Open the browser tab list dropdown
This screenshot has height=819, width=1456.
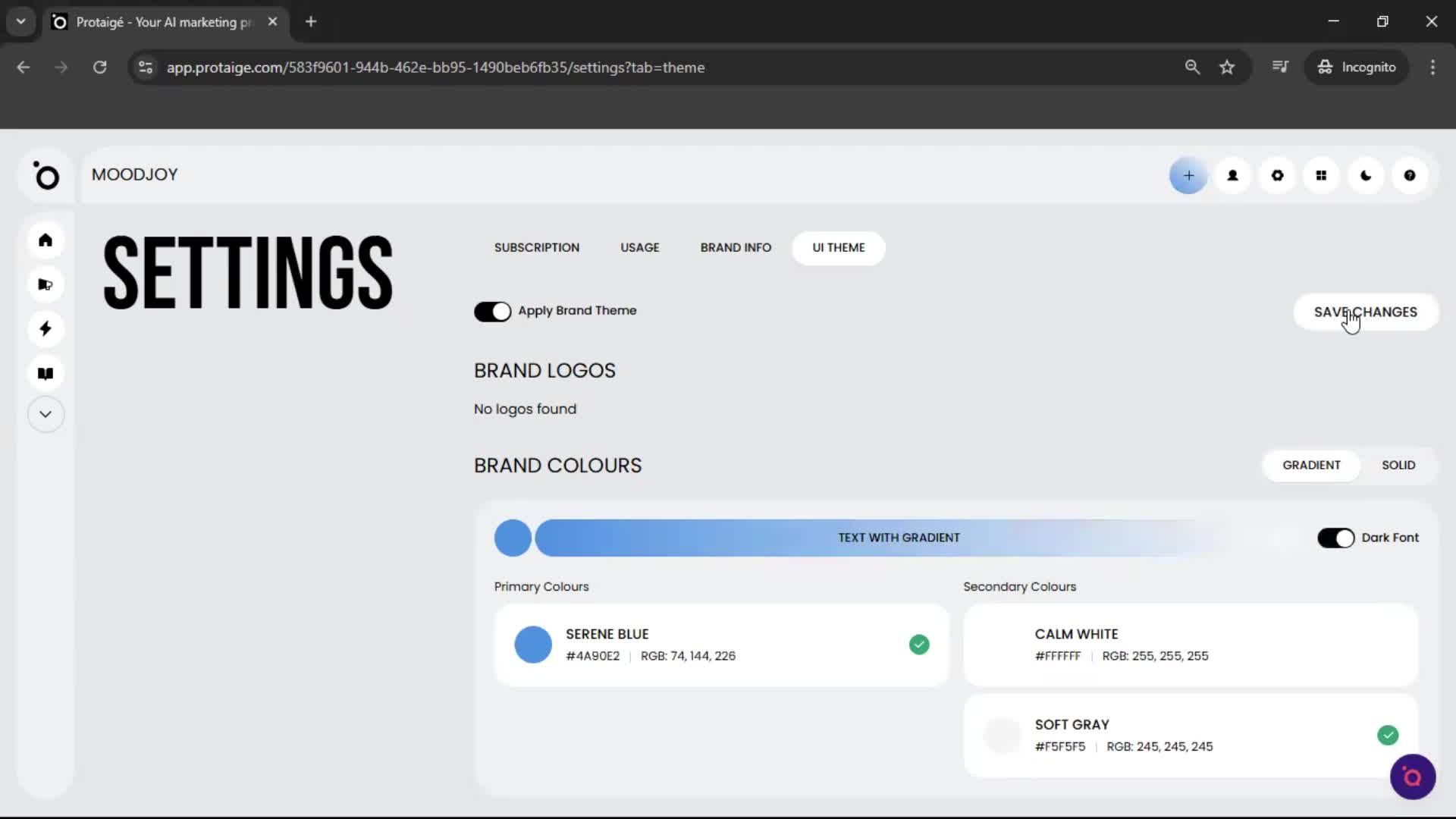point(20,21)
